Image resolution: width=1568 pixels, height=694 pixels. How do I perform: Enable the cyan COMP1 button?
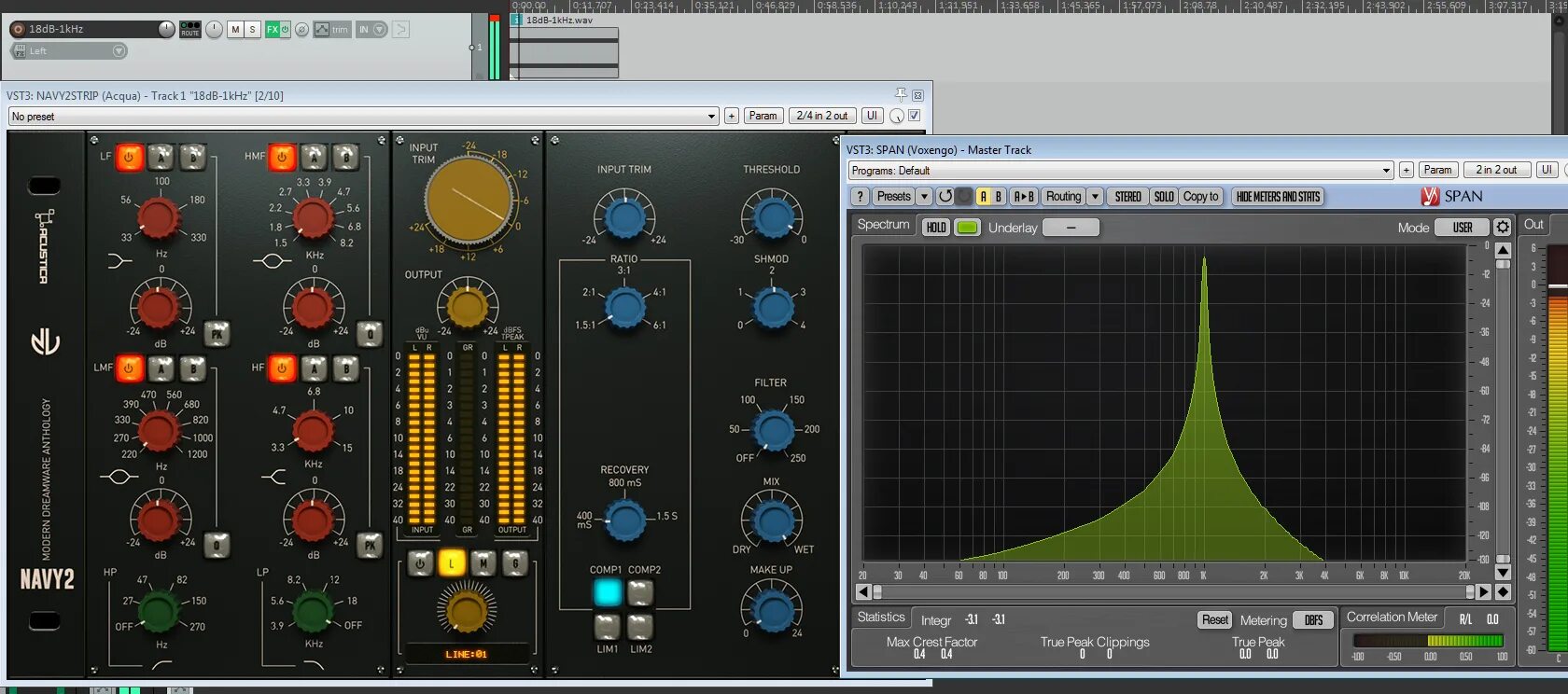coord(608,592)
